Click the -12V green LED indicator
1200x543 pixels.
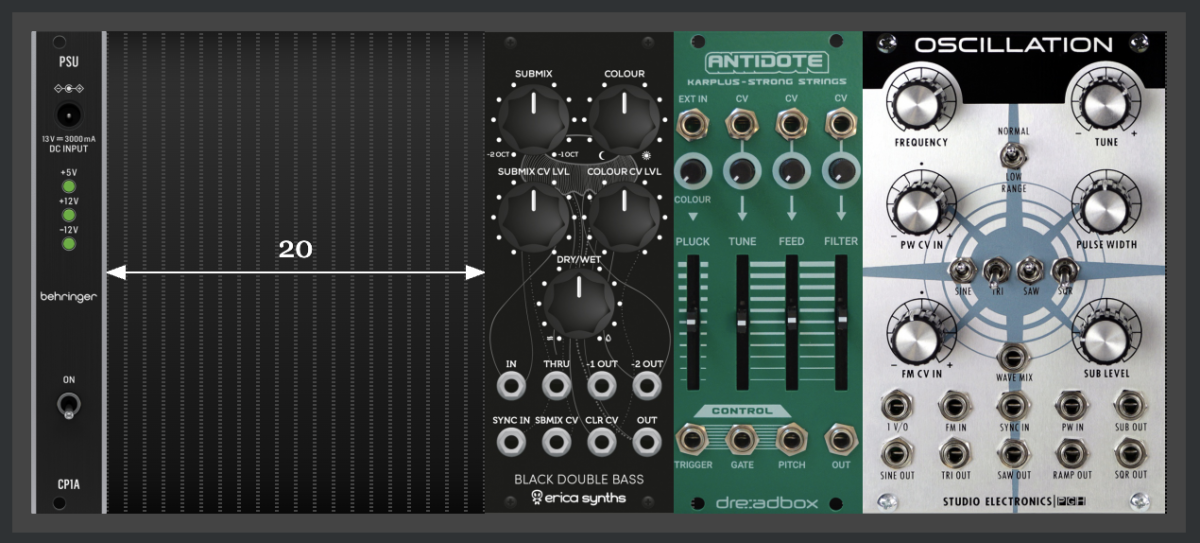point(69,243)
